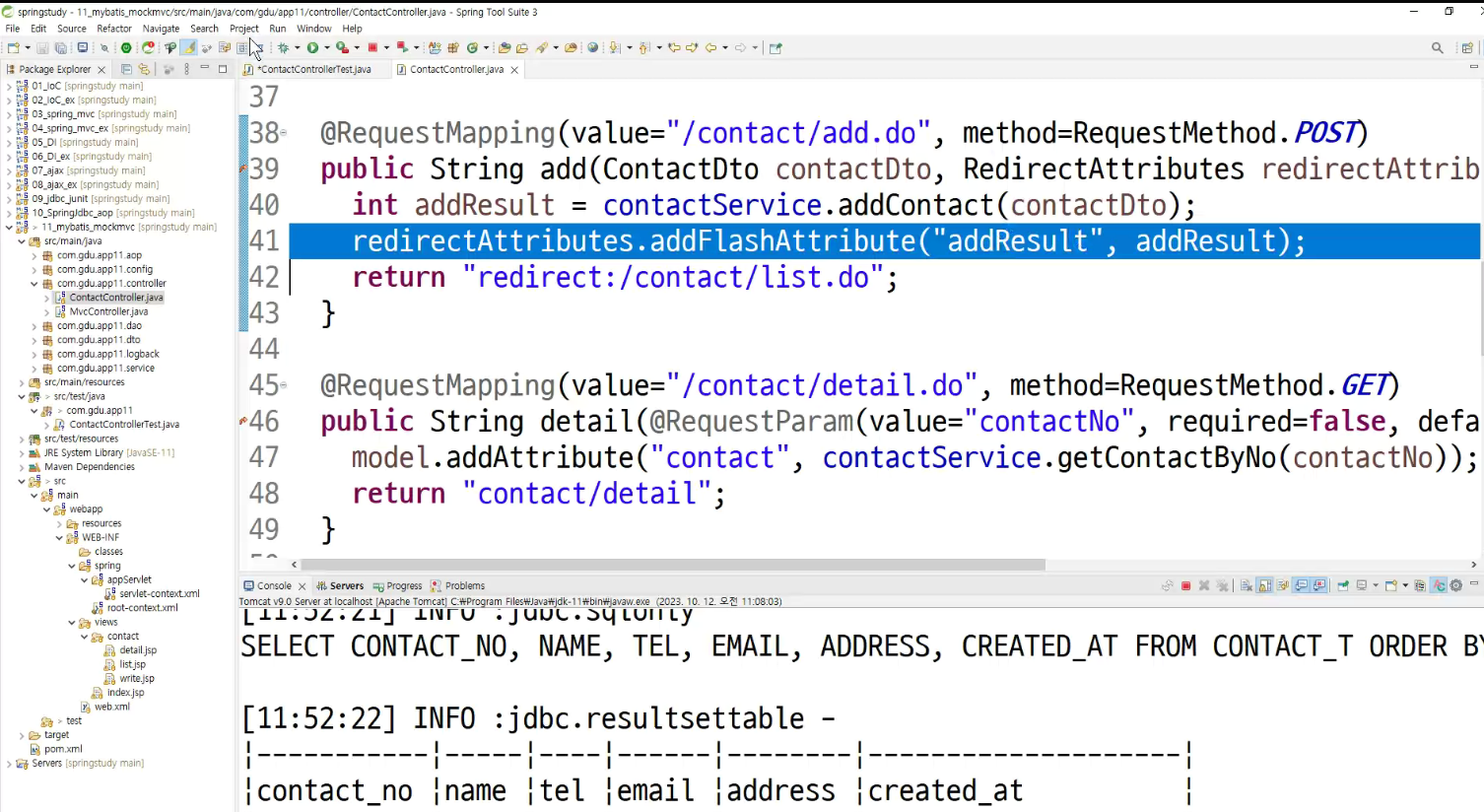Expand the Maven Dependencies node
Image resolution: width=1484 pixels, height=812 pixels.
coord(22,467)
